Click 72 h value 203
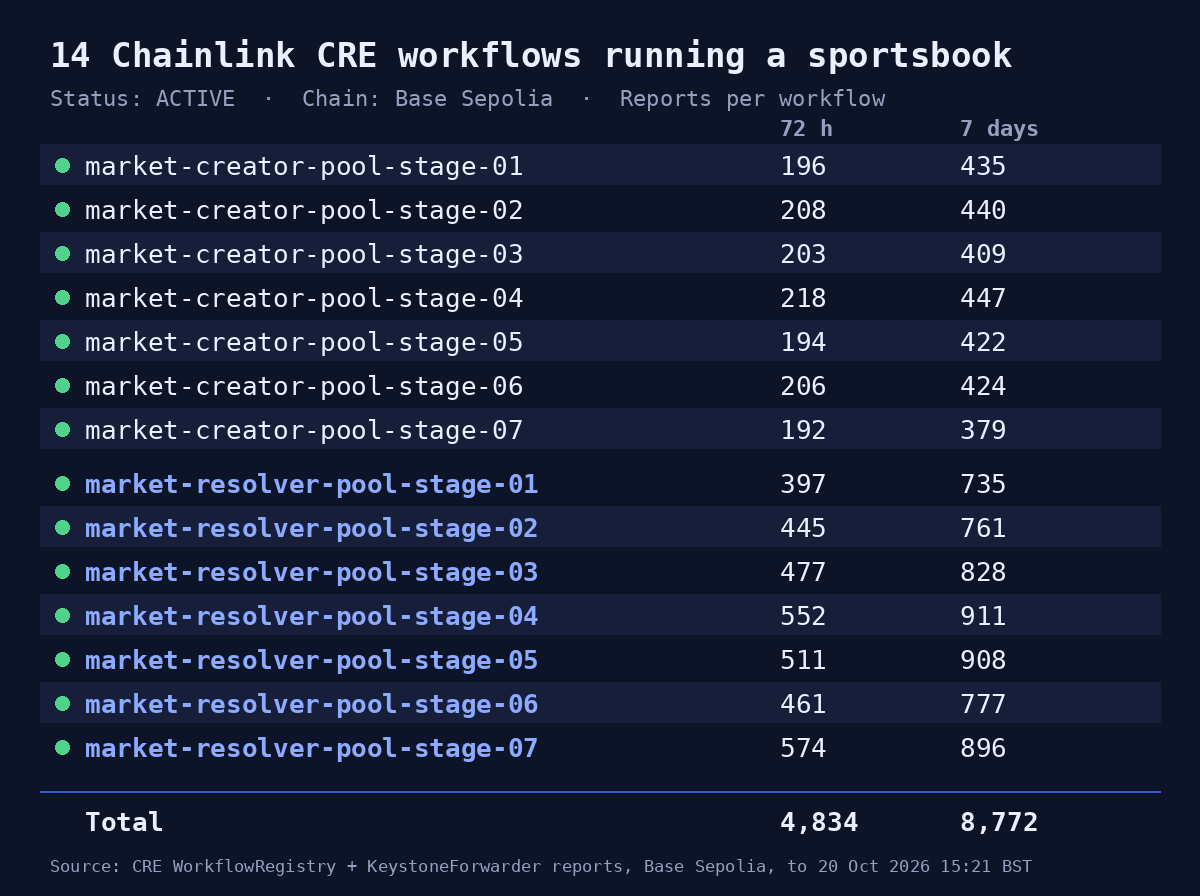Screen dimensions: 1200x896 (x=803, y=255)
